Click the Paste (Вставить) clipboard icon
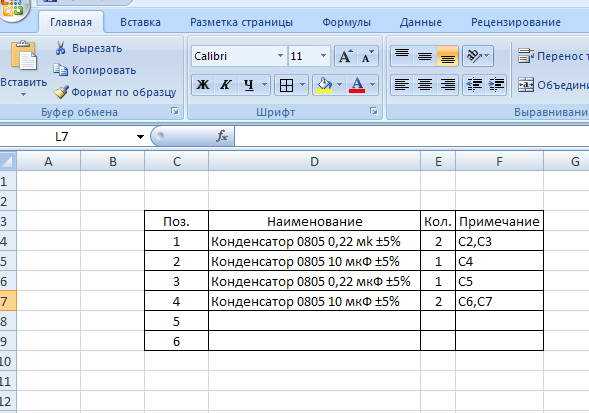This screenshot has width=589, height=413. click(24, 56)
